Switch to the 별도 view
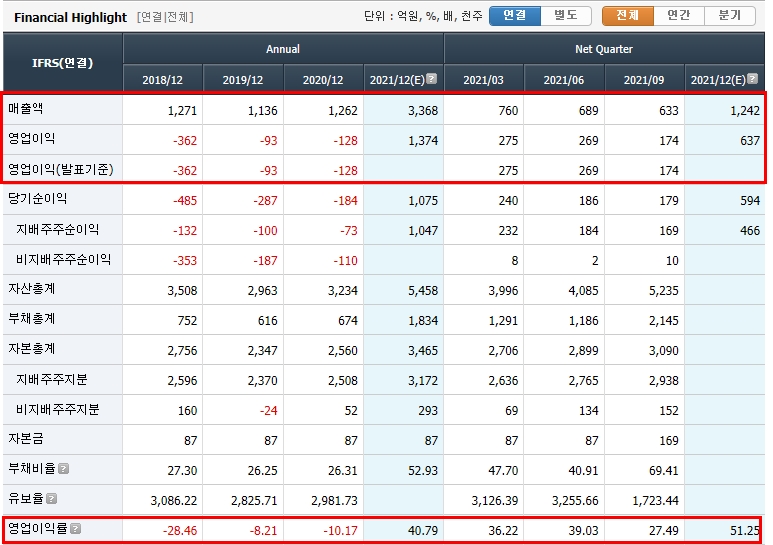The width and height of the screenshot is (773, 545). (x=566, y=16)
